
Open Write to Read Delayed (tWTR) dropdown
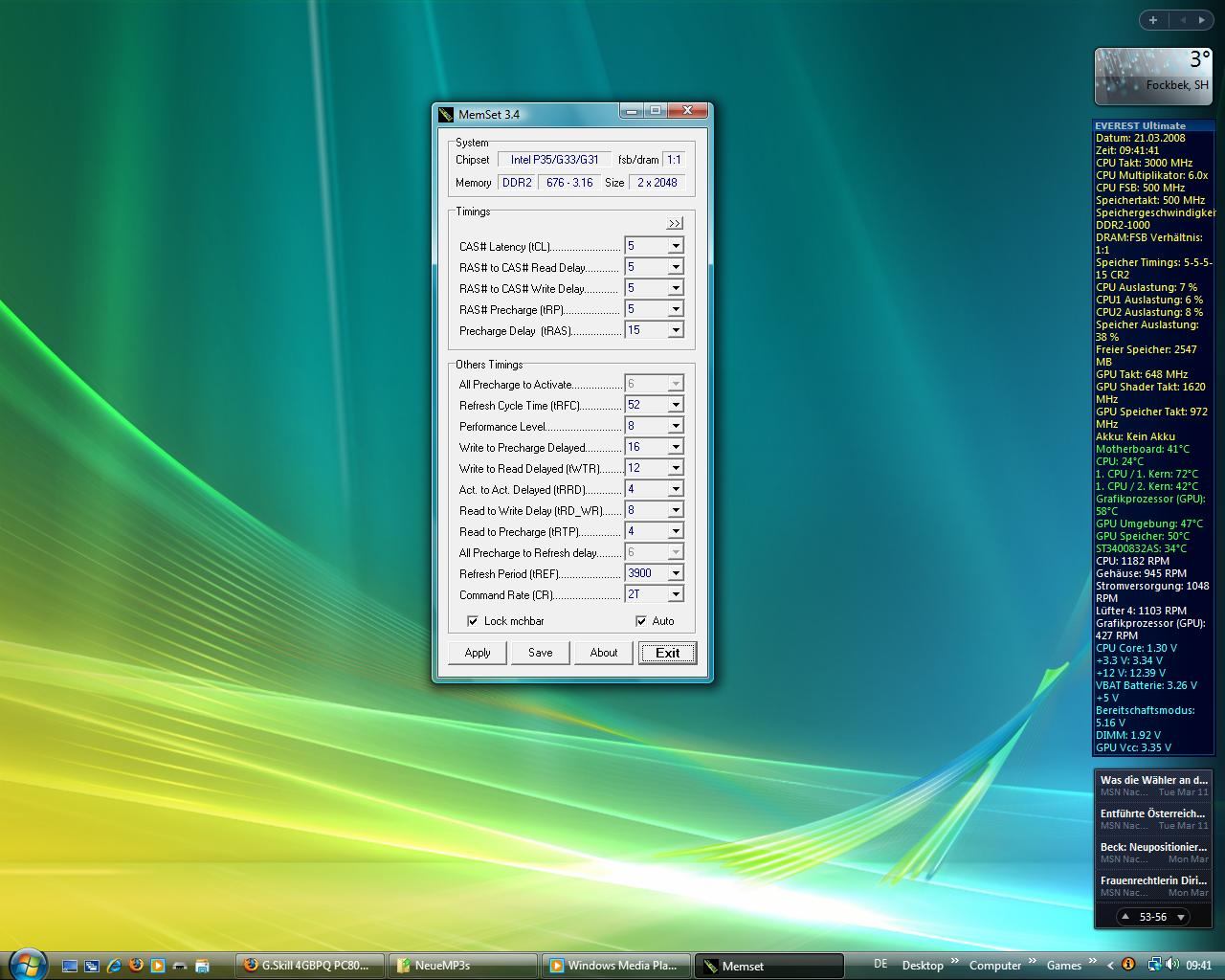point(676,468)
